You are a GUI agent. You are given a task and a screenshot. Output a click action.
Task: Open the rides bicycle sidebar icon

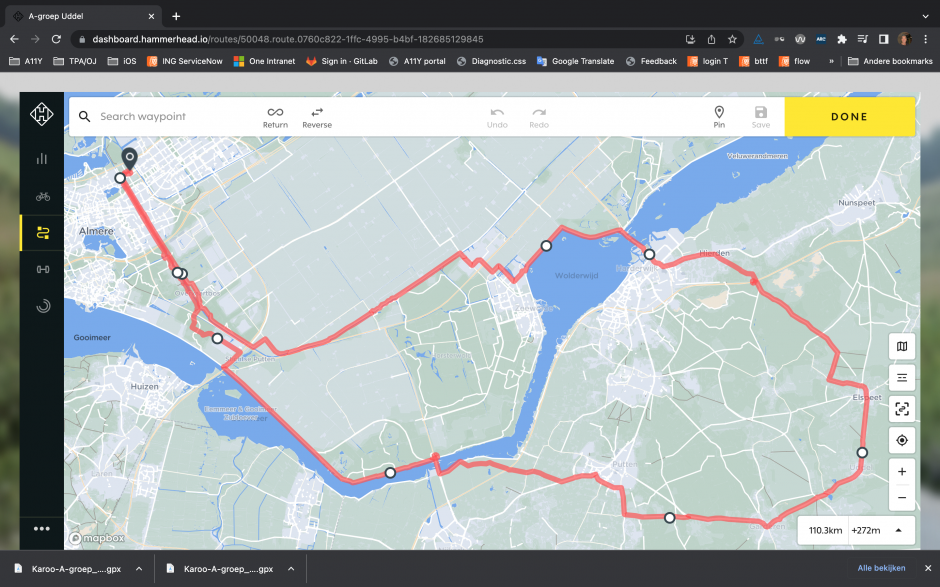(x=42, y=196)
